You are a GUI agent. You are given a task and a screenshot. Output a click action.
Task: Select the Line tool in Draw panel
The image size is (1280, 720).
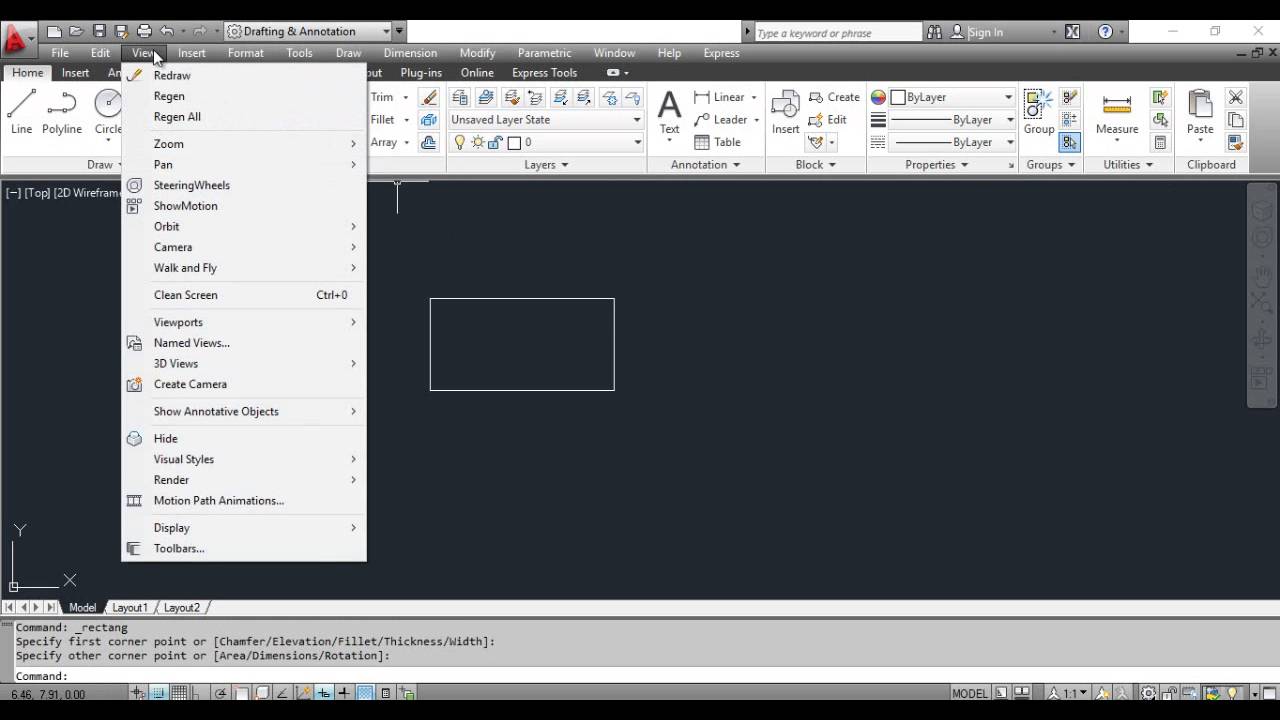22,111
